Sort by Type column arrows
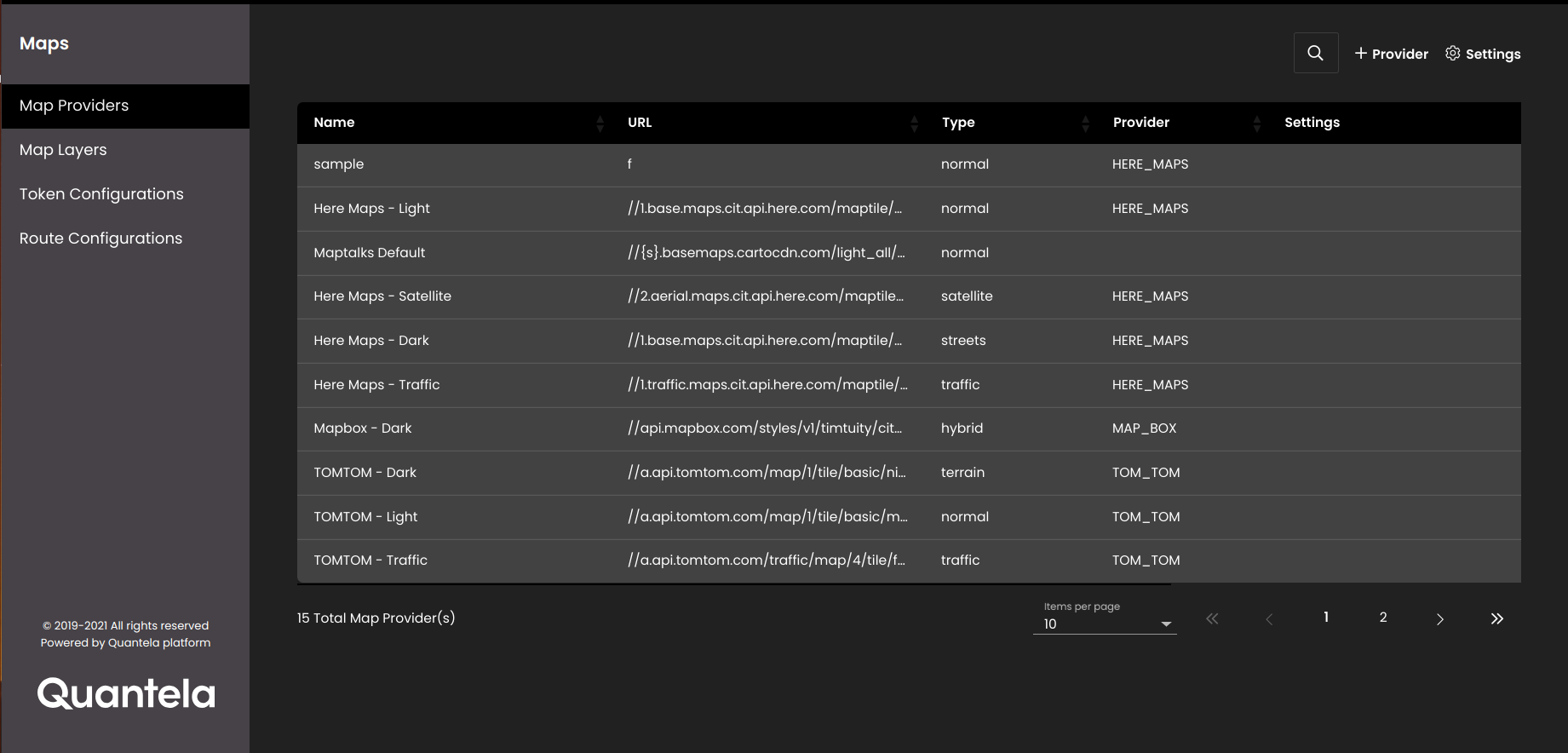 point(1085,124)
